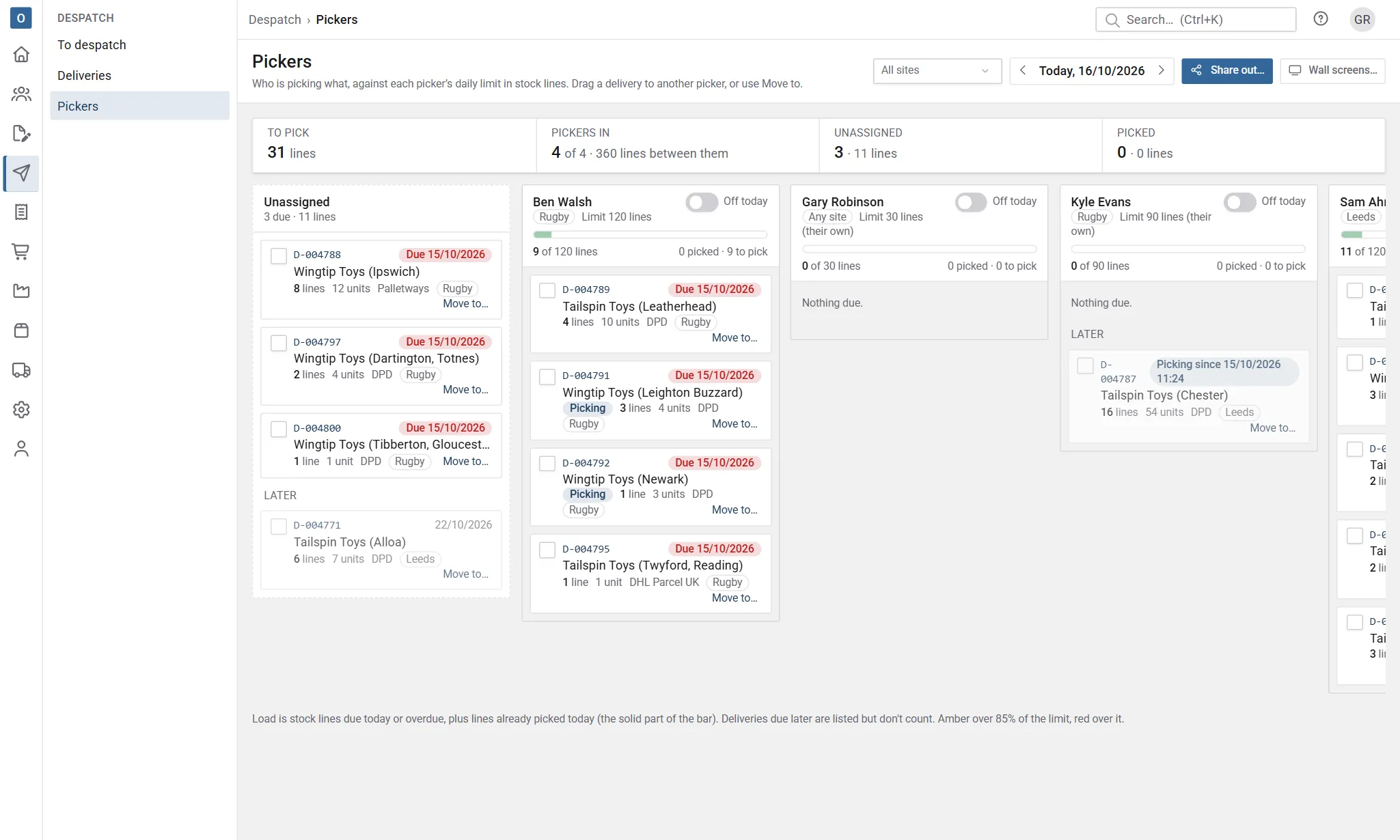
Task: Focus the Search input field
Action: click(x=1195, y=20)
